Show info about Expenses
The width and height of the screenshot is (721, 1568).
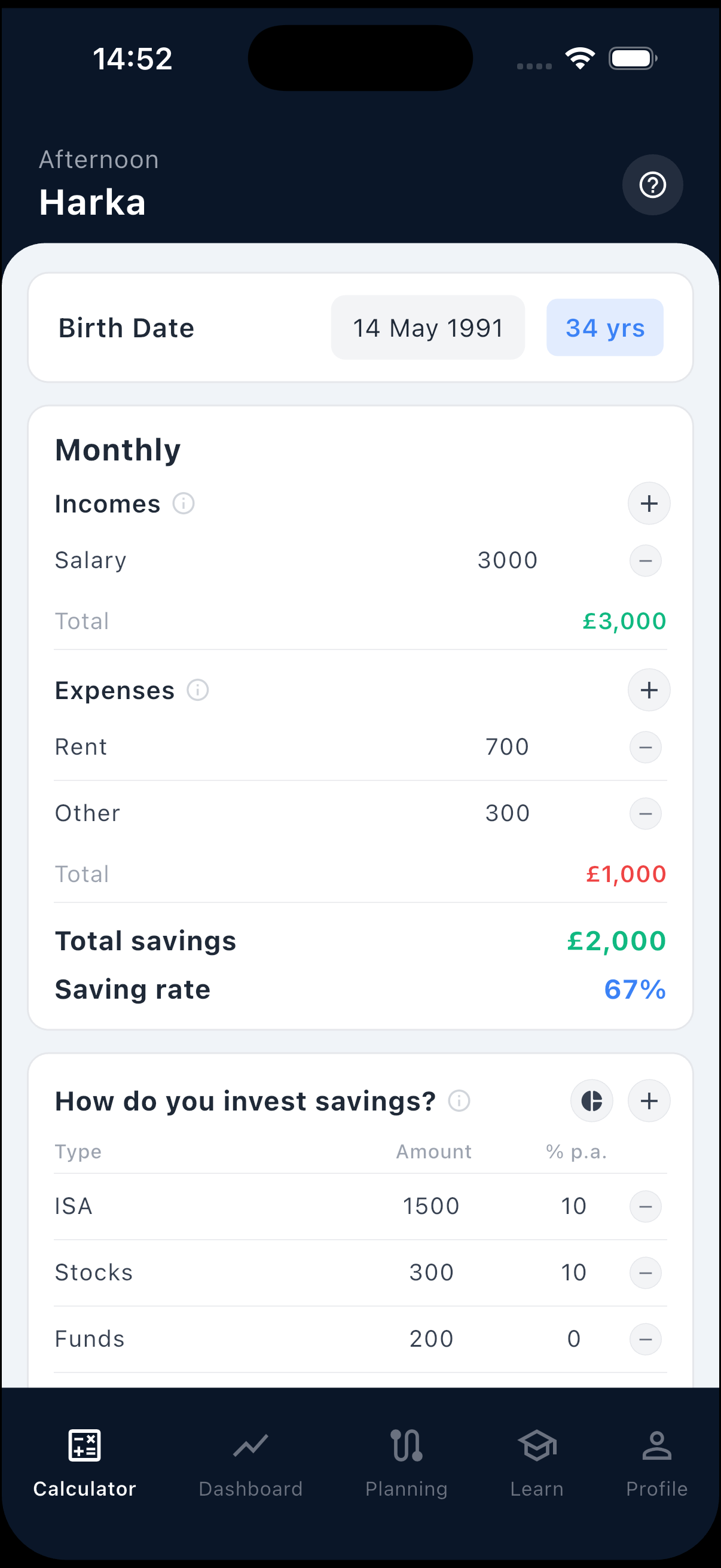point(198,690)
